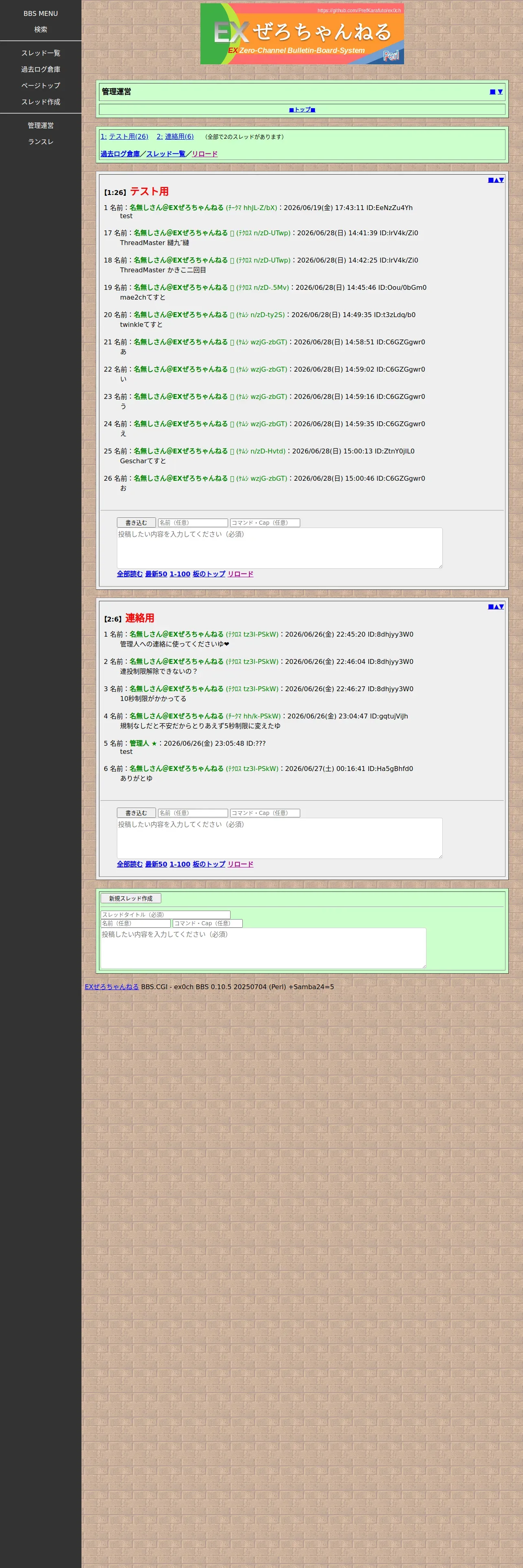Click the EXぜろちゃんねる banner image
Screen dimensions: 523x1568
302,34
